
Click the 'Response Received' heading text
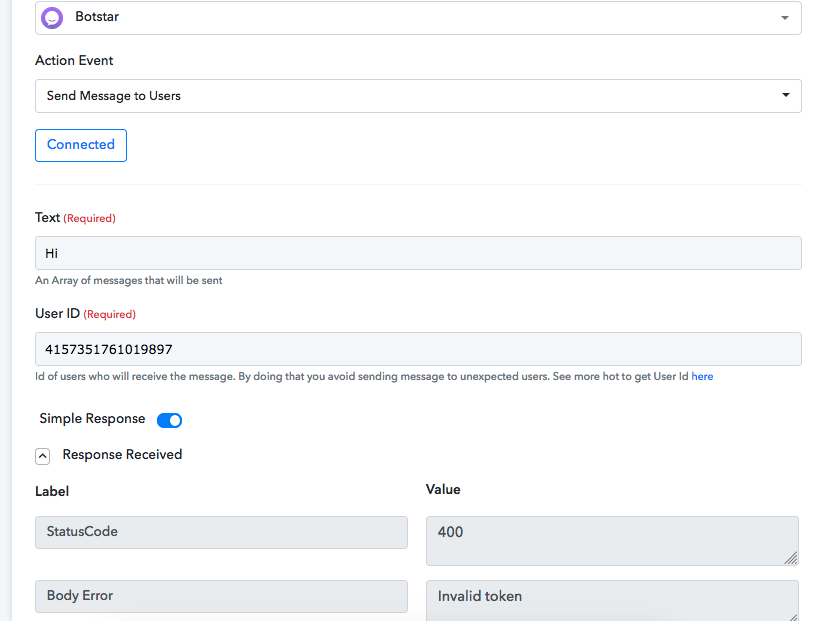tap(122, 454)
